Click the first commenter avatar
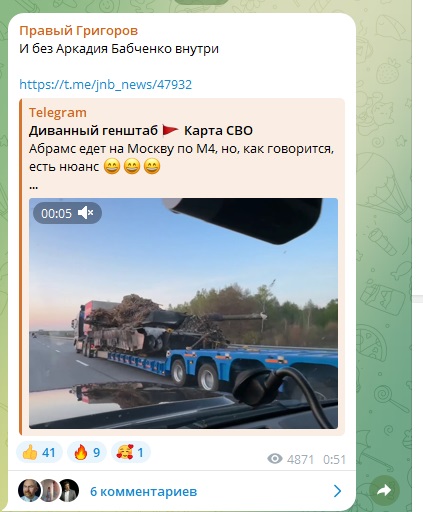 pyautogui.click(x=29, y=490)
